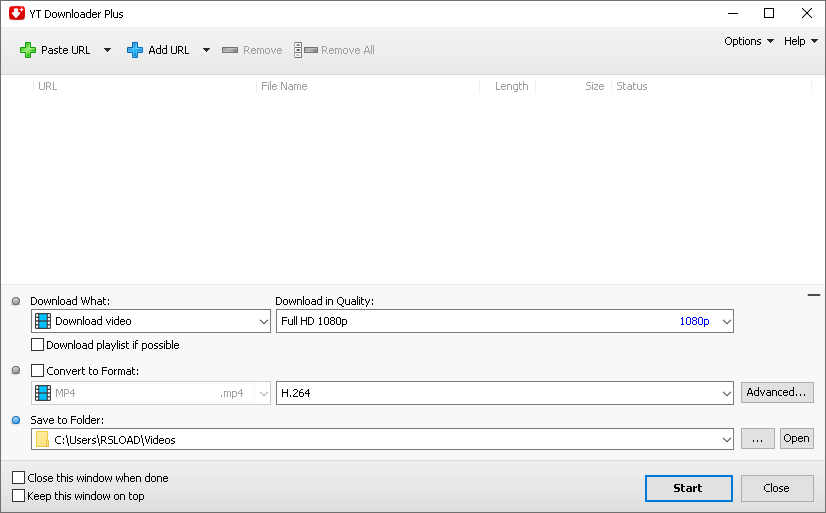The width and height of the screenshot is (826, 513).
Task: Click the blue bullet beside Save to Folder
Action: click(16, 420)
